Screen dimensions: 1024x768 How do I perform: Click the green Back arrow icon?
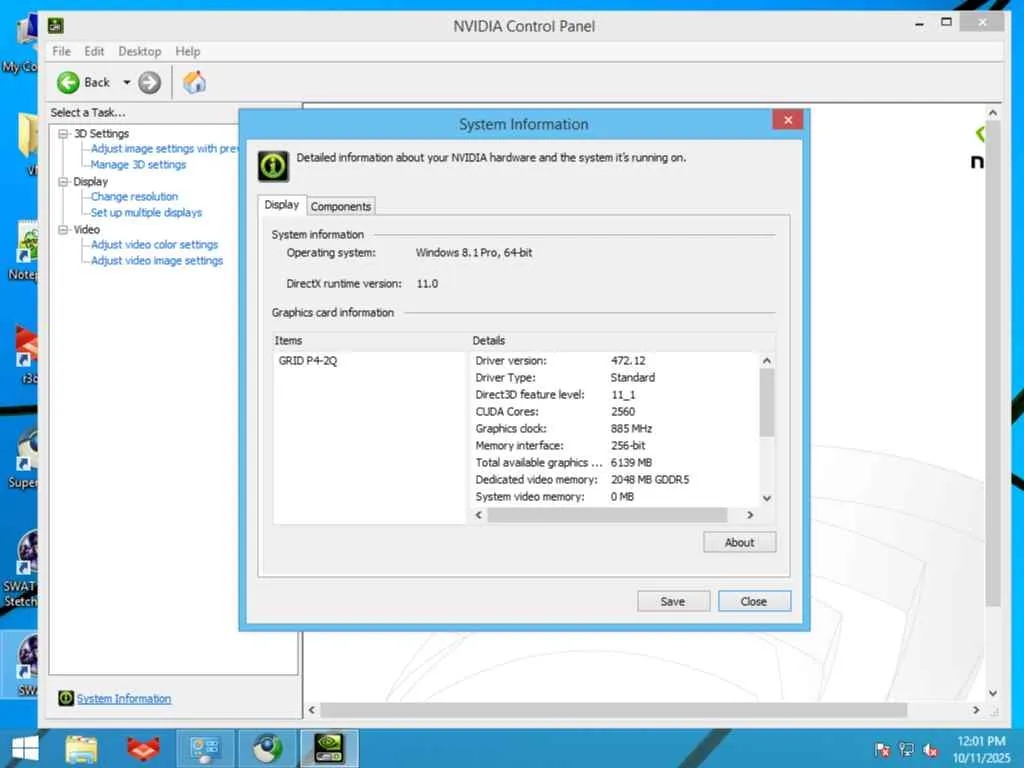[68, 82]
